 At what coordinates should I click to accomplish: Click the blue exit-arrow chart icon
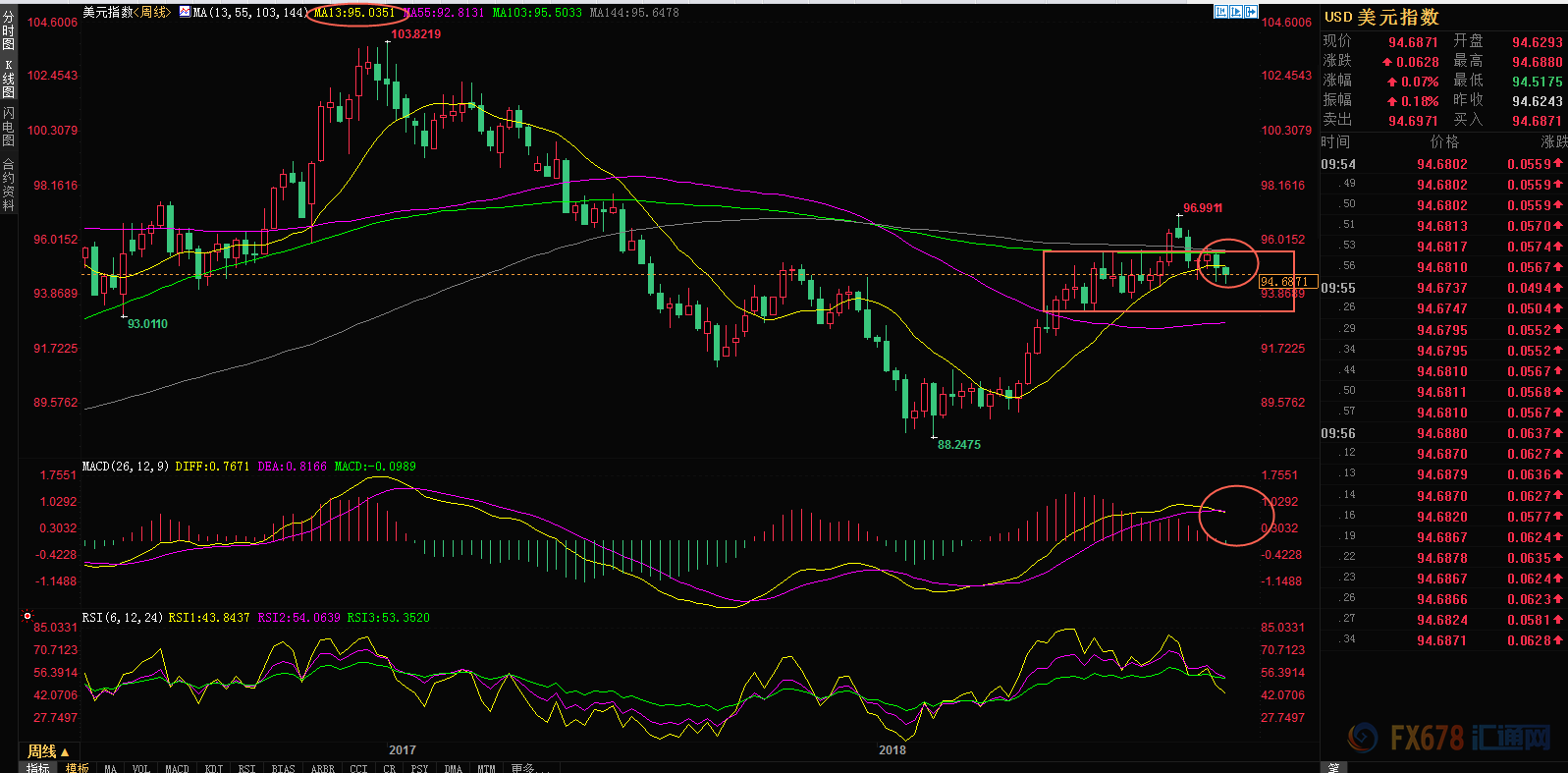pyautogui.click(x=1252, y=12)
